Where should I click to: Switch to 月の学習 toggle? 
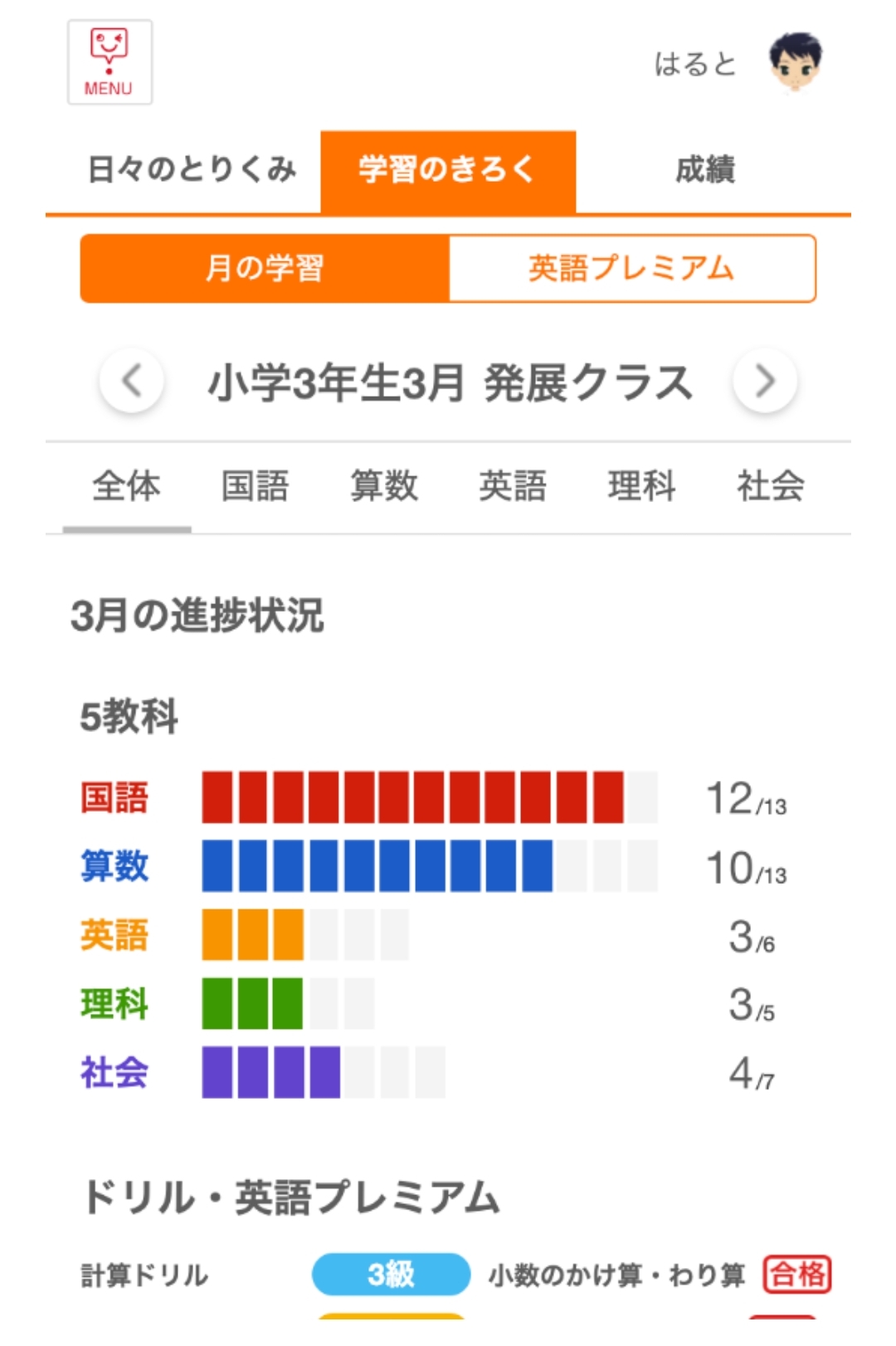tap(265, 269)
